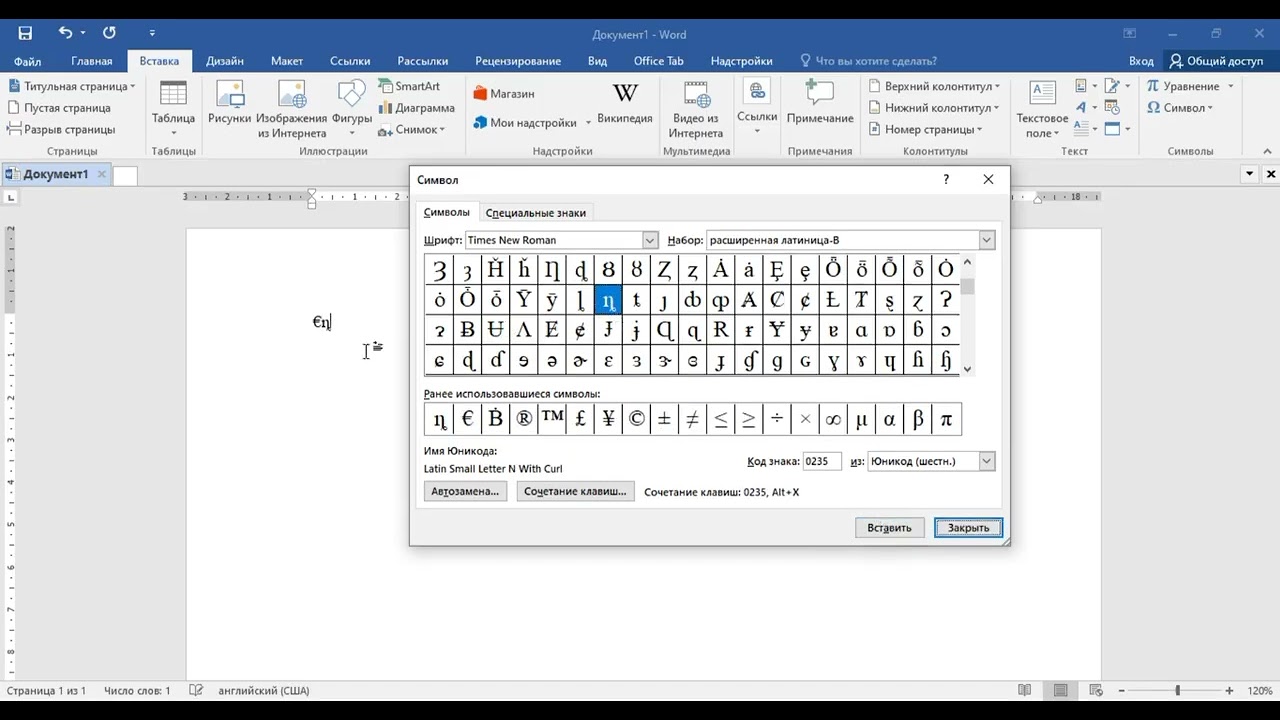Redo the action in Quick Access Toolbar

pos(109,33)
